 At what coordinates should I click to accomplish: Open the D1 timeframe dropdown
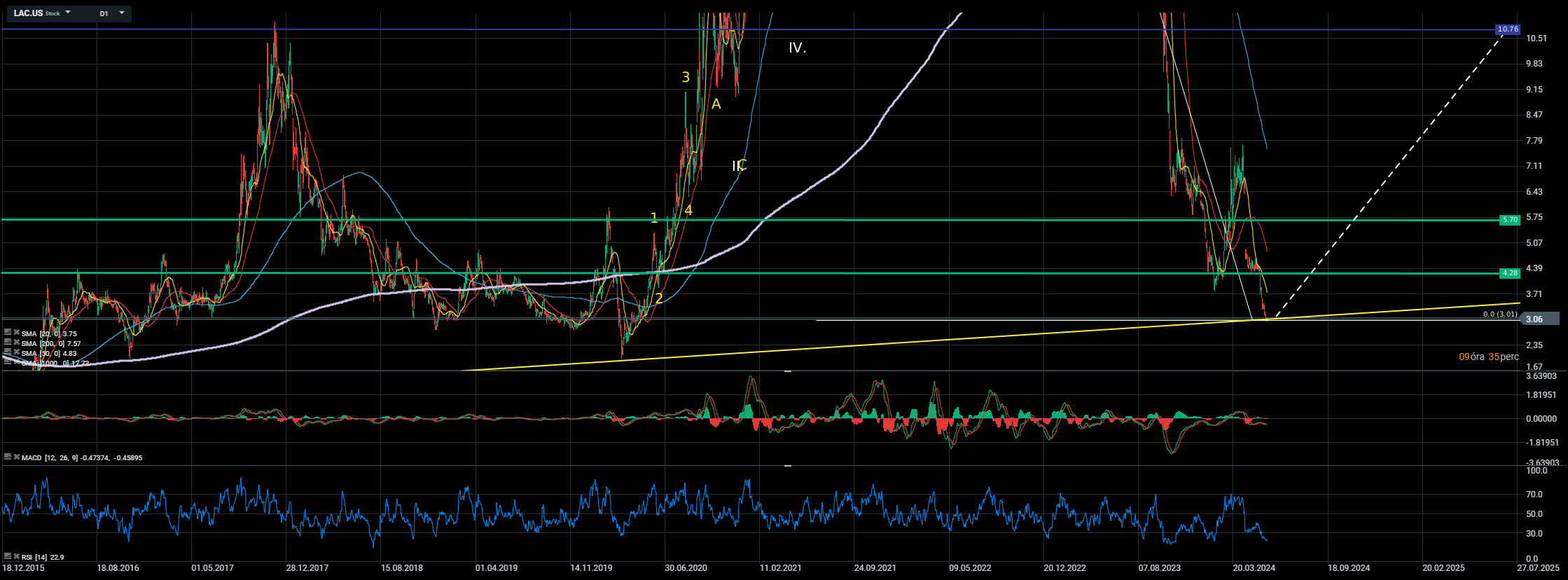[x=122, y=13]
